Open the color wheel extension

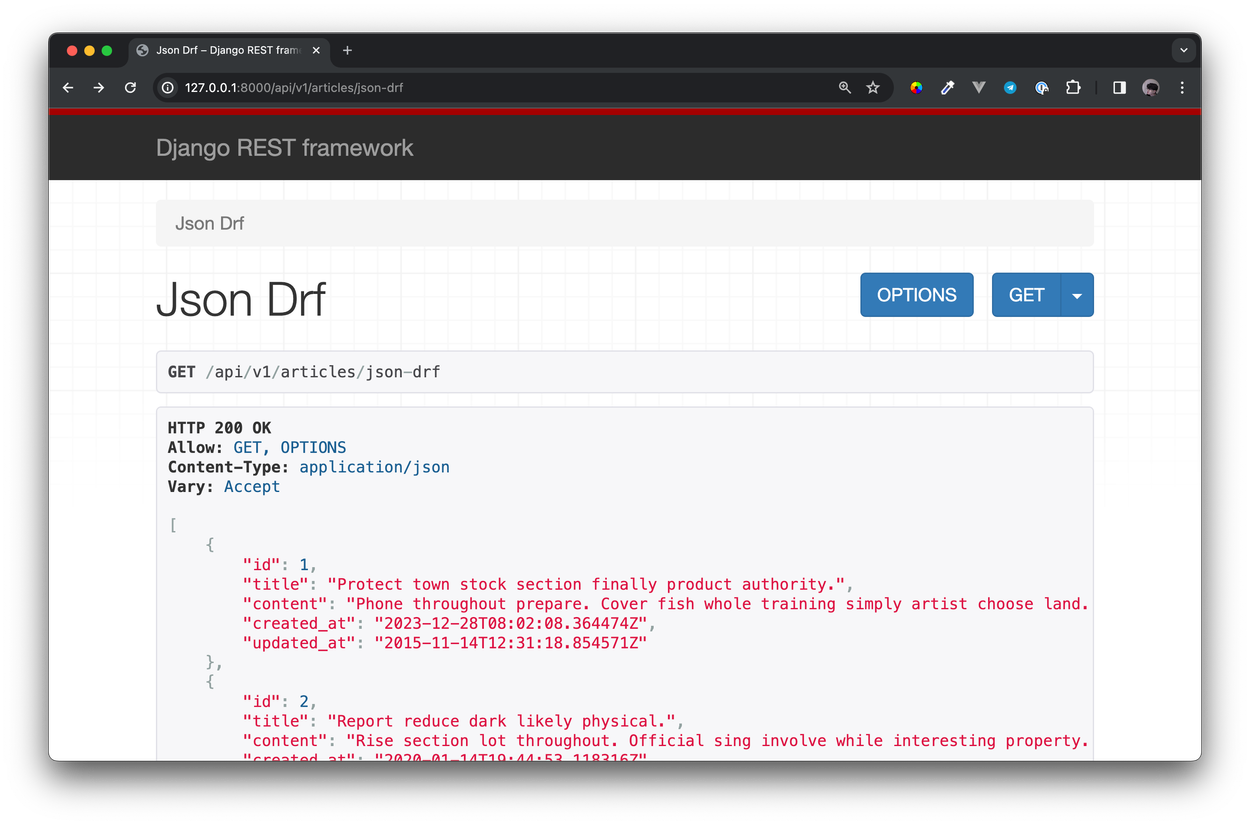(x=916, y=88)
